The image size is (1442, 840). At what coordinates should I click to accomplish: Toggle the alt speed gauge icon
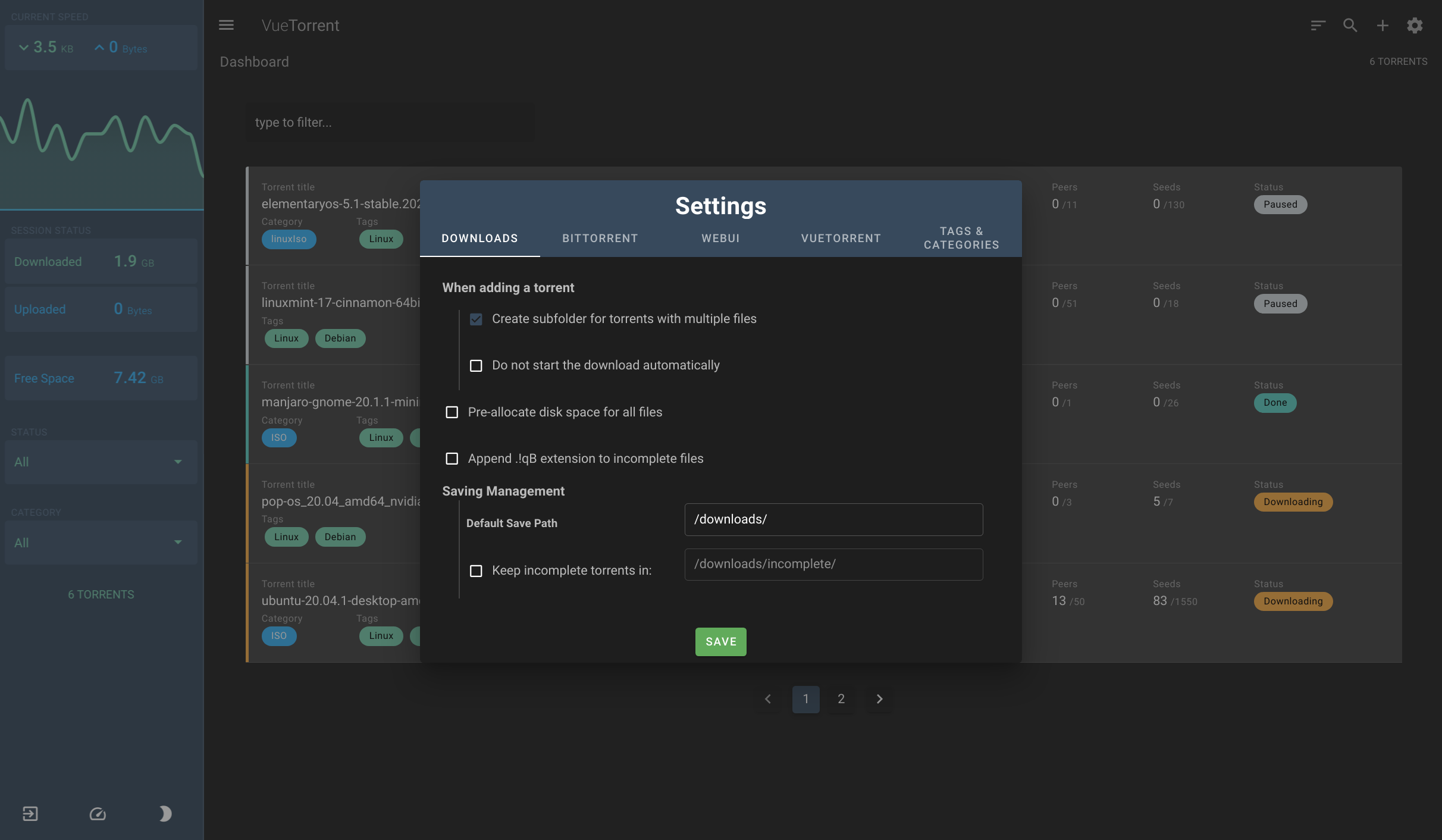[98, 813]
